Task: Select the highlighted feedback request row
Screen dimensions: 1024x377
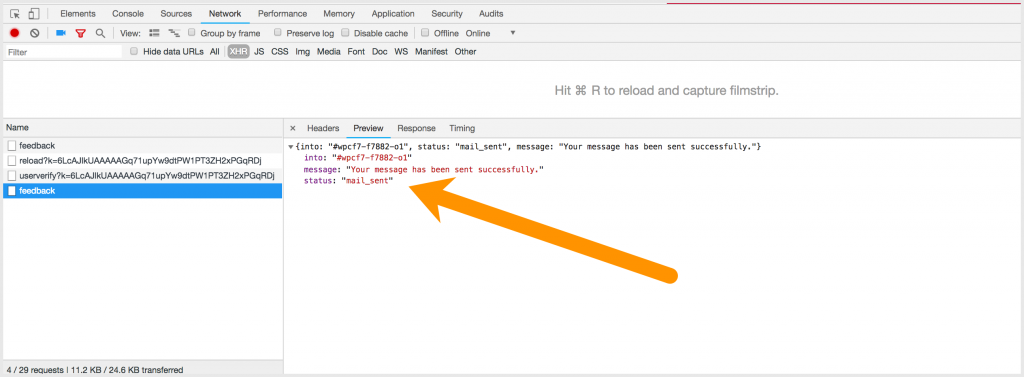Action: 142,191
